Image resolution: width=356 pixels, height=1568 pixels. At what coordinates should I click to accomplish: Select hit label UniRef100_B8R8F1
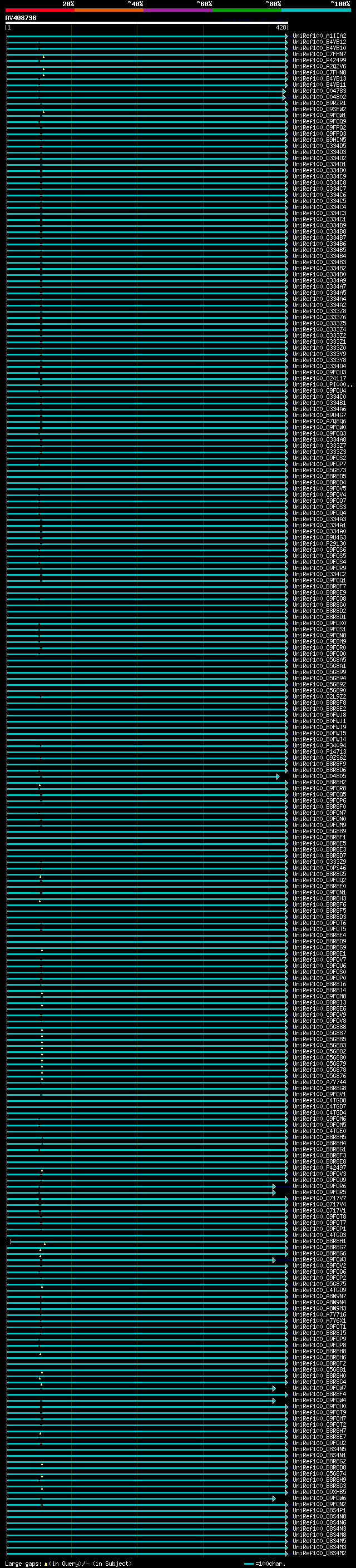point(319,837)
